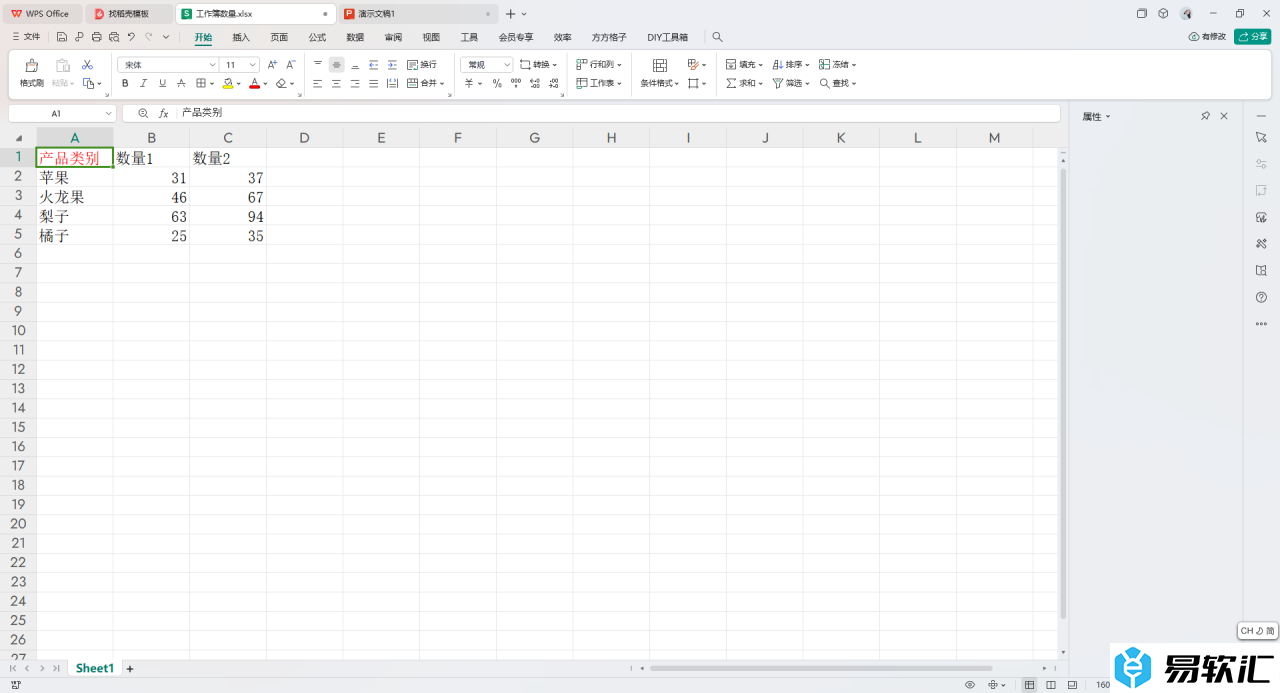Click the distributed alignment icon
This screenshot has width=1280, height=693.
coord(392,83)
